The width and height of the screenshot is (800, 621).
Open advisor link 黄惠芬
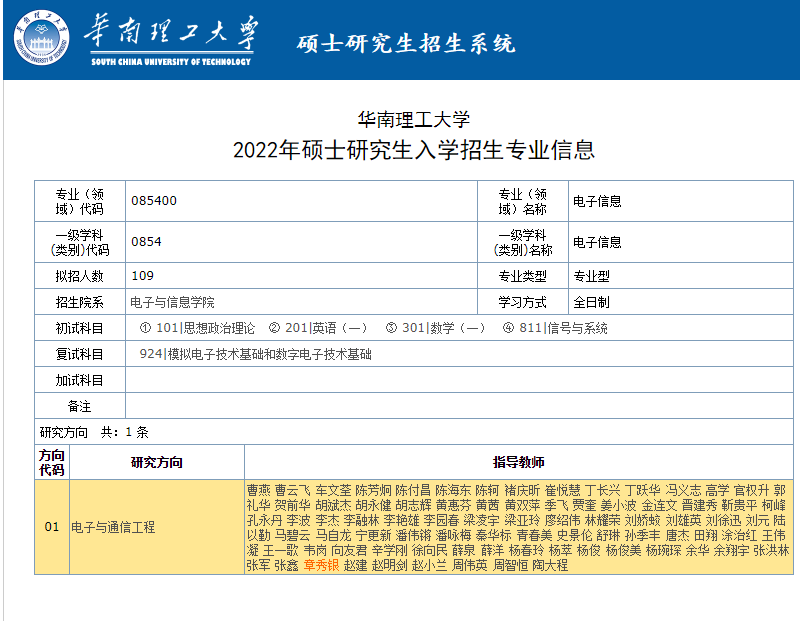tap(454, 505)
